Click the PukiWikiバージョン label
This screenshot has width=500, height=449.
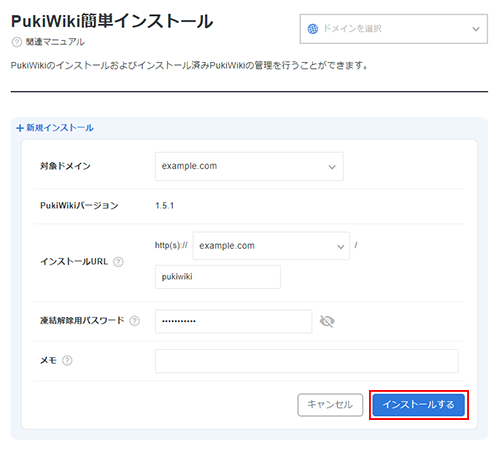point(79,206)
